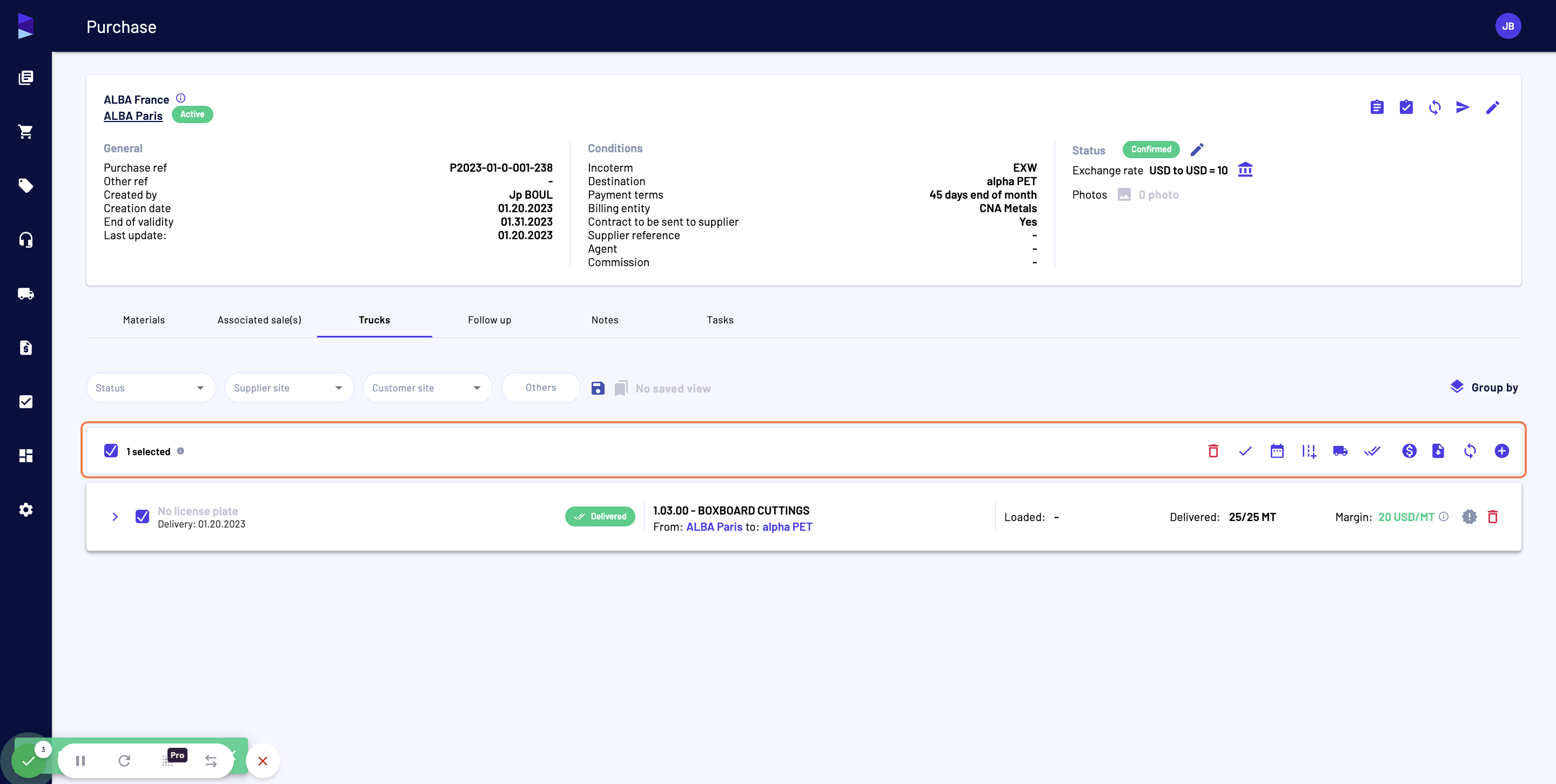Open the invoice dollar sidebar icon
Screen dimensions: 1556x784
25,348
